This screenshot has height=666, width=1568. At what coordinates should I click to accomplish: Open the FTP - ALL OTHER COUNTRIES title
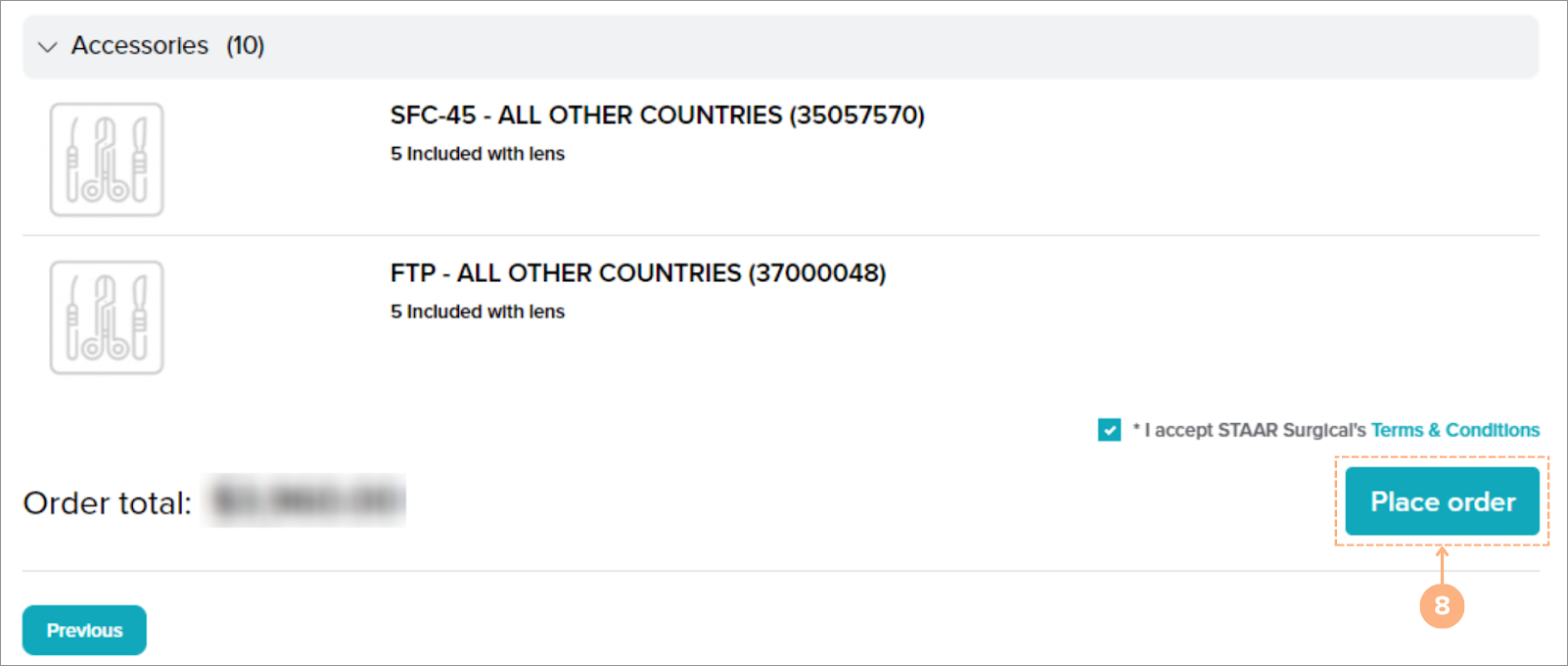[x=566, y=273]
